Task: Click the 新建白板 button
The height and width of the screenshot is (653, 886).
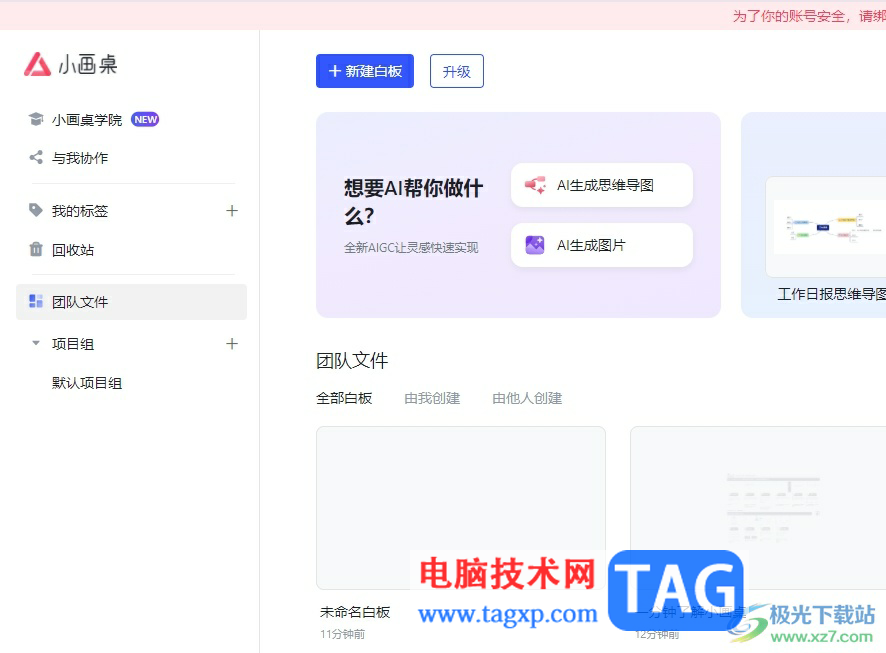Action: click(365, 71)
